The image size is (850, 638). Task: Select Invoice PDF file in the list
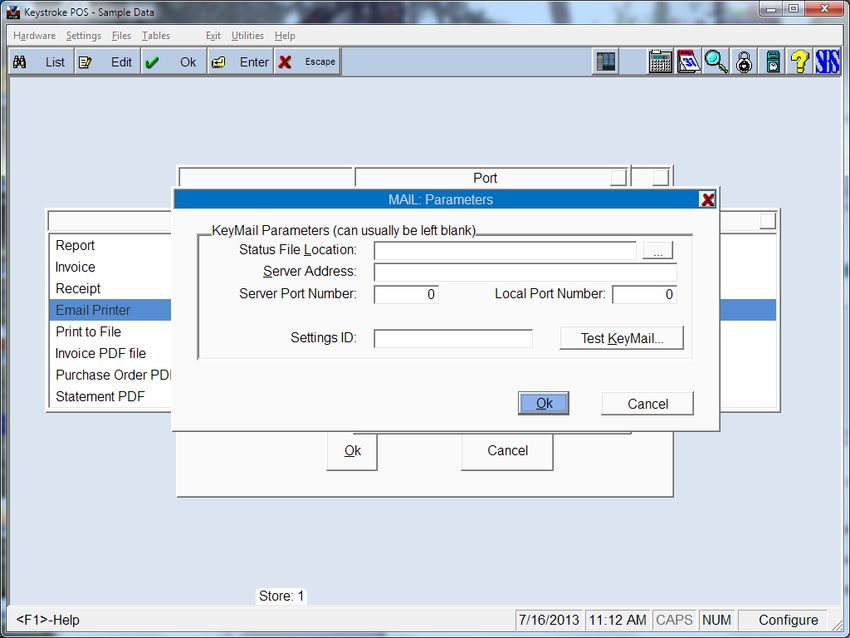111,353
